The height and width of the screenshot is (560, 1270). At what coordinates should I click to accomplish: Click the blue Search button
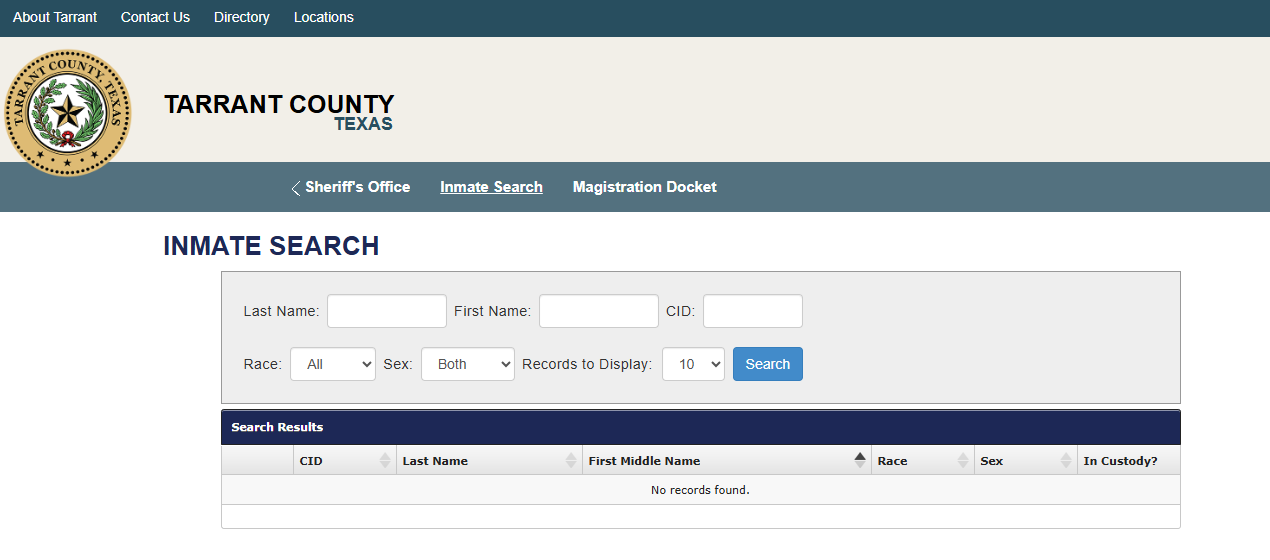pyautogui.click(x=768, y=364)
